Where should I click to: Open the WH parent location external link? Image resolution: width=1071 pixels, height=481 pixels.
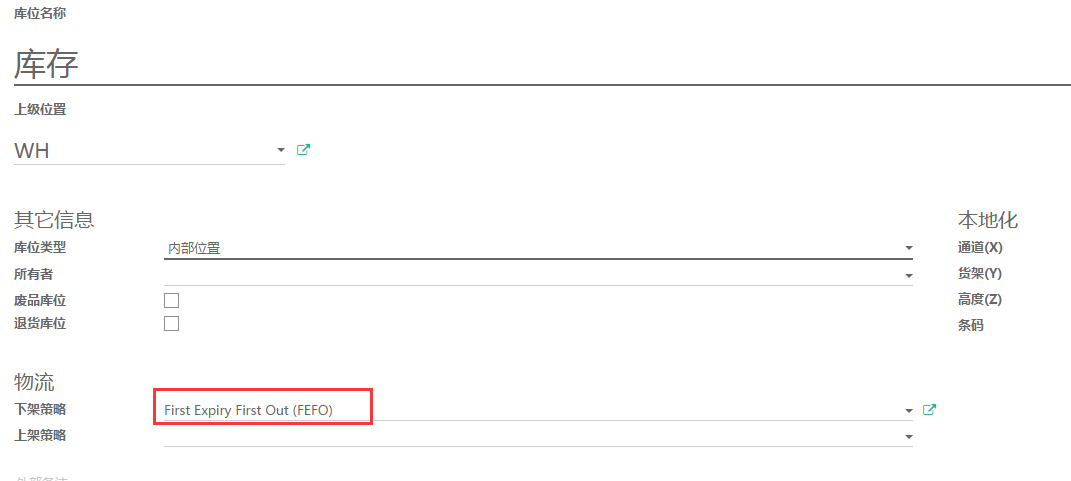[303, 150]
